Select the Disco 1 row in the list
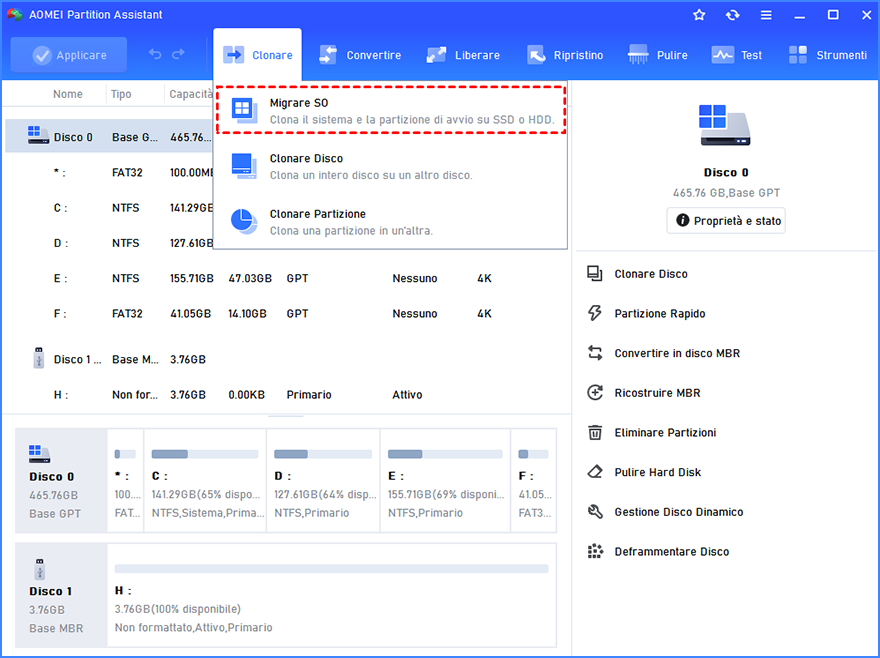880x658 pixels. [286, 359]
